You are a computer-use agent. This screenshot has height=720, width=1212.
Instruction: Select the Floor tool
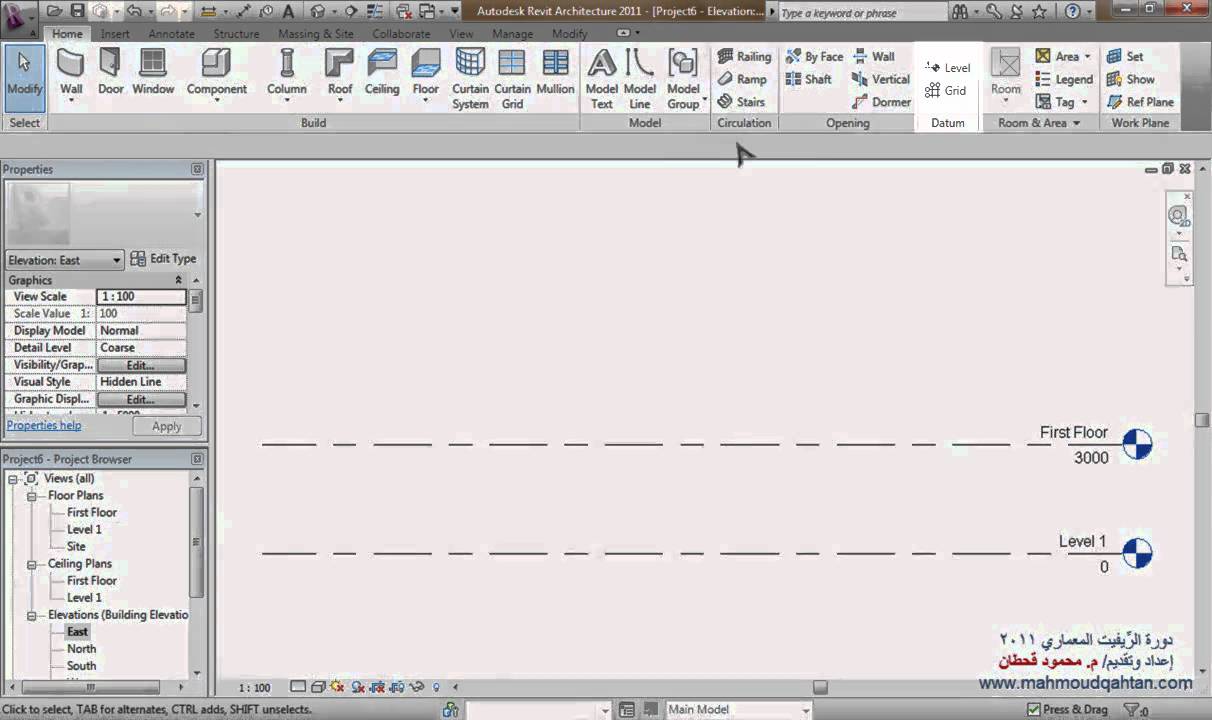pos(426,76)
